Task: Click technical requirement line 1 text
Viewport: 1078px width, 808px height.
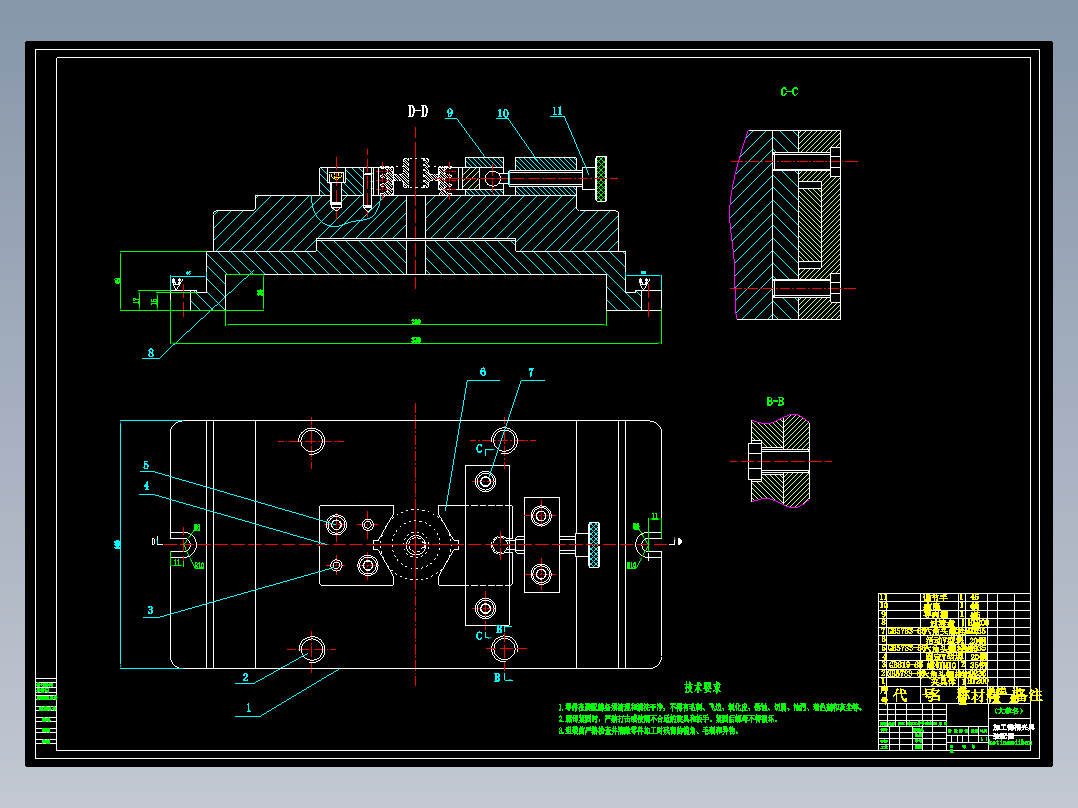Action: (x=710, y=707)
